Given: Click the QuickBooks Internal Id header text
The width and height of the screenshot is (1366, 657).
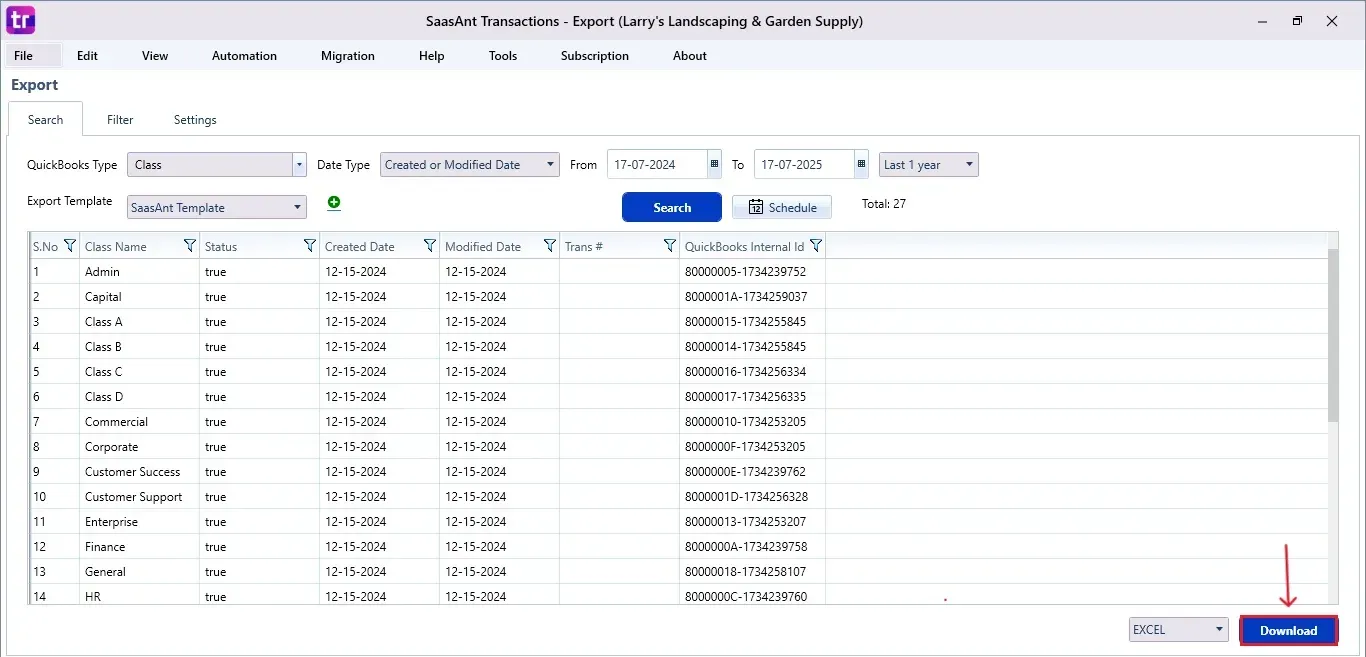Looking at the screenshot, I should click(x=745, y=247).
